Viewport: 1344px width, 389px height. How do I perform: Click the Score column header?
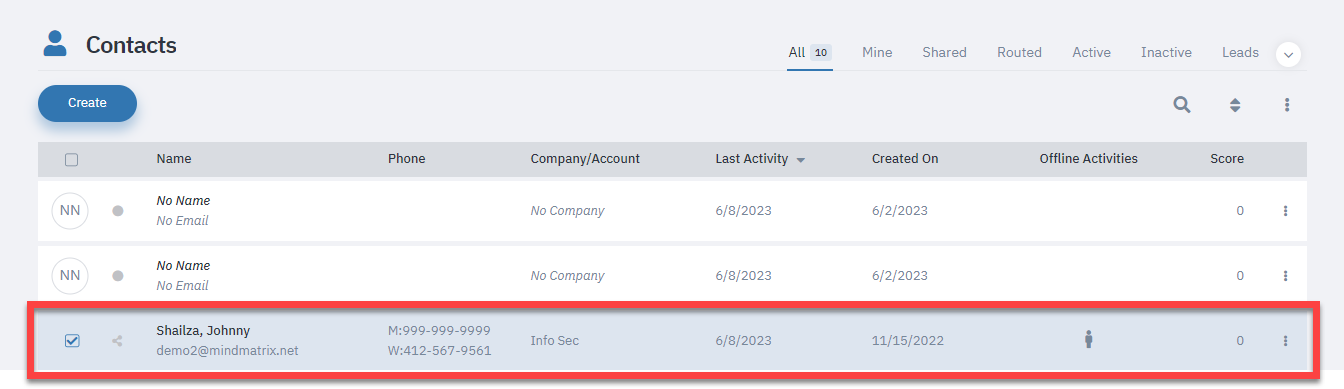coord(1227,159)
